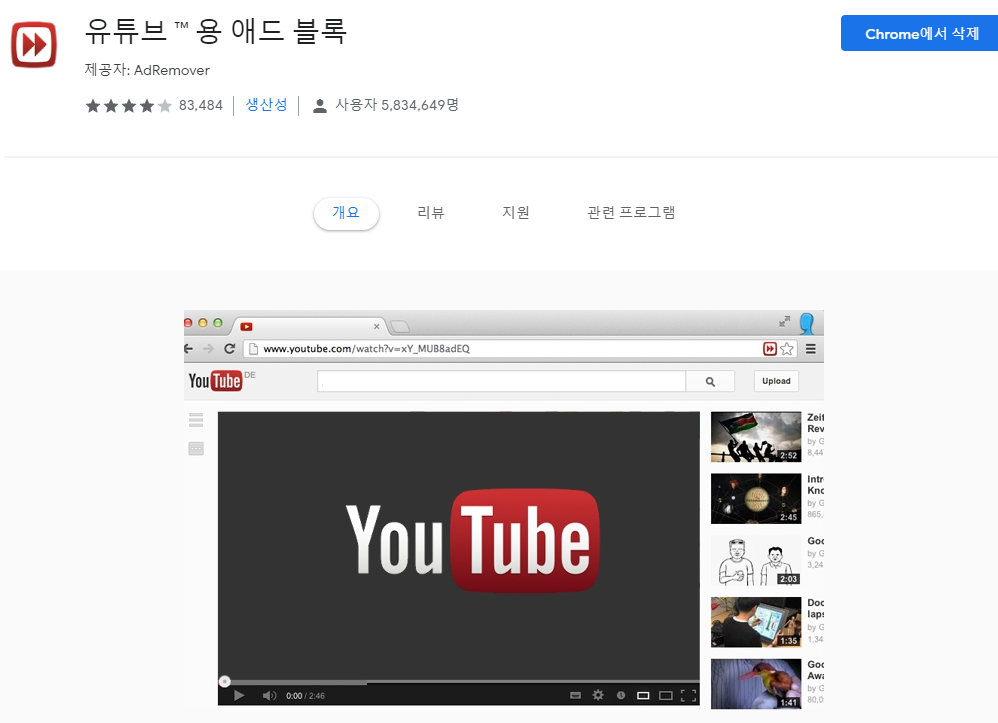The image size is (998, 723).
Task: Click the Upload button
Action: [x=777, y=381]
